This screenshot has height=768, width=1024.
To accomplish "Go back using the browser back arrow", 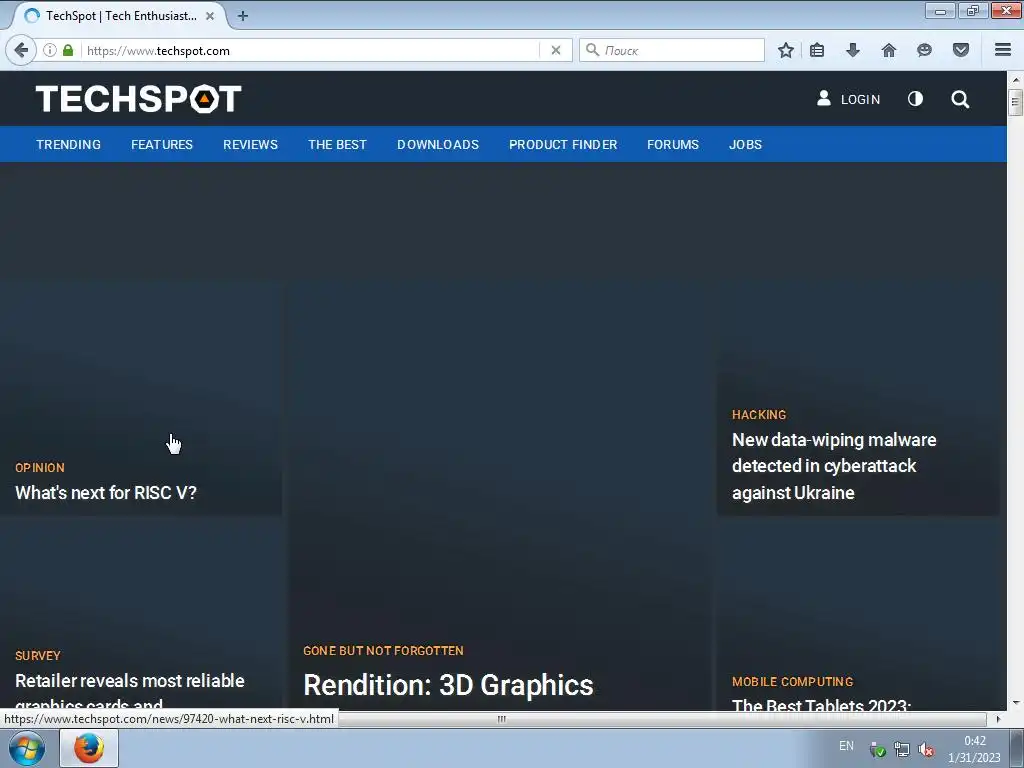I will click(x=21, y=50).
